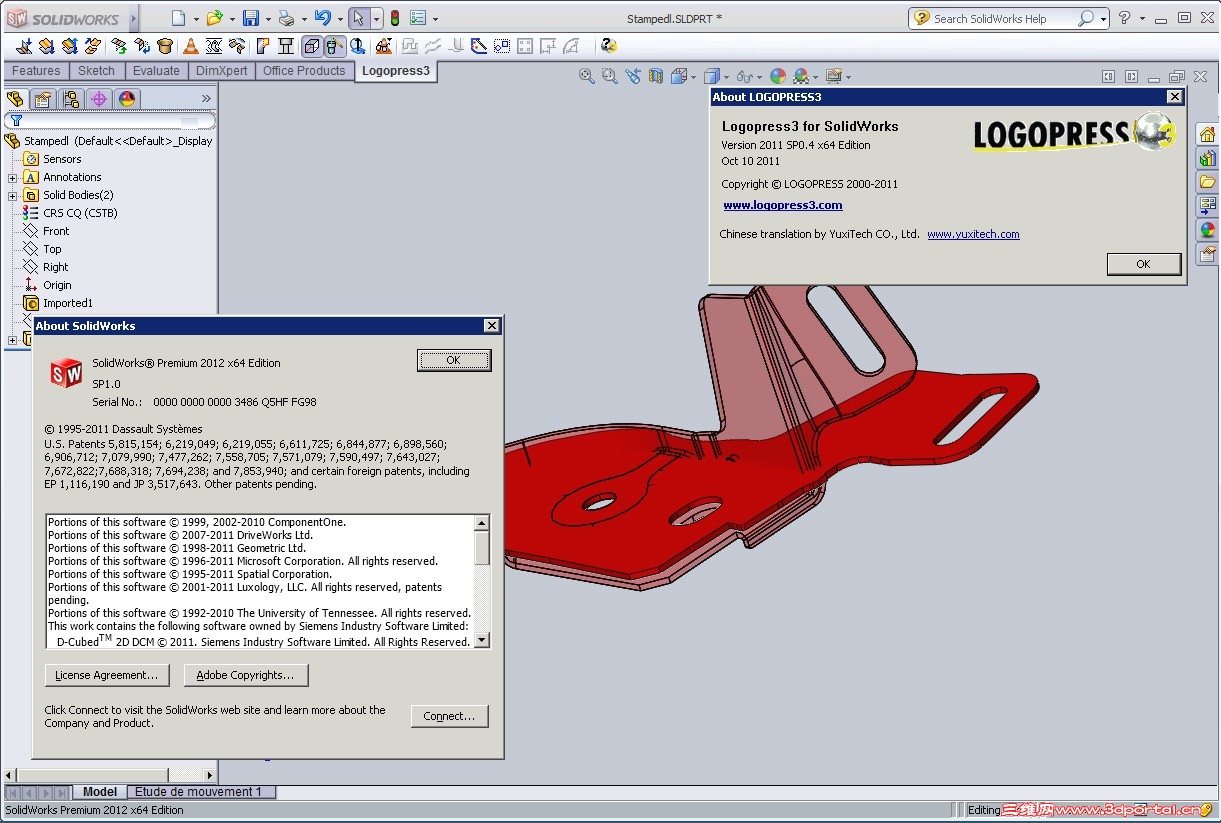Image resolution: width=1221 pixels, height=823 pixels.
Task: Click the Section View icon
Action: [x=656, y=76]
